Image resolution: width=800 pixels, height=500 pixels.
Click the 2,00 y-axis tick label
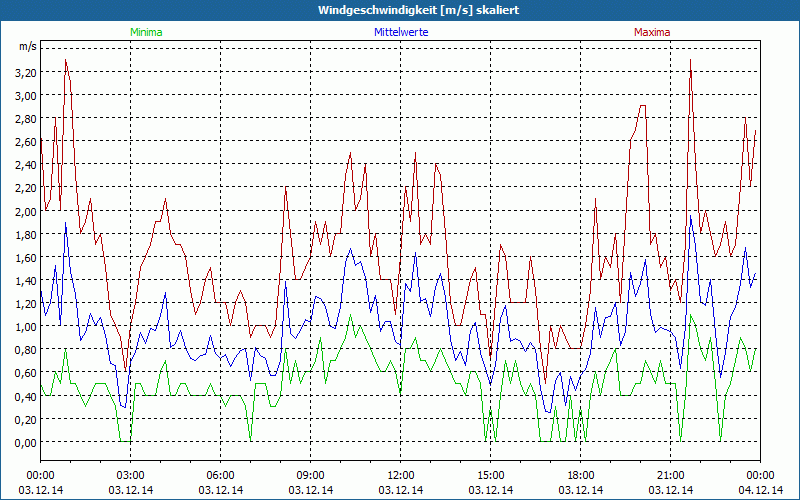[25, 212]
